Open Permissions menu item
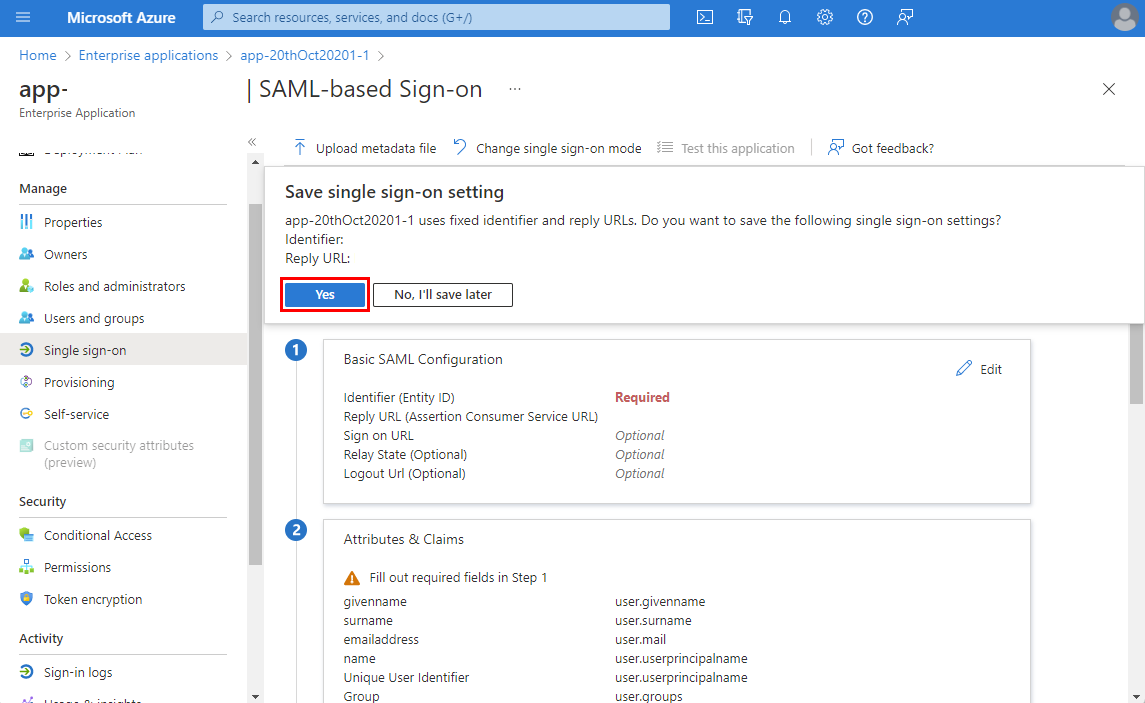Viewport: 1145px width, 703px height. tap(77, 567)
